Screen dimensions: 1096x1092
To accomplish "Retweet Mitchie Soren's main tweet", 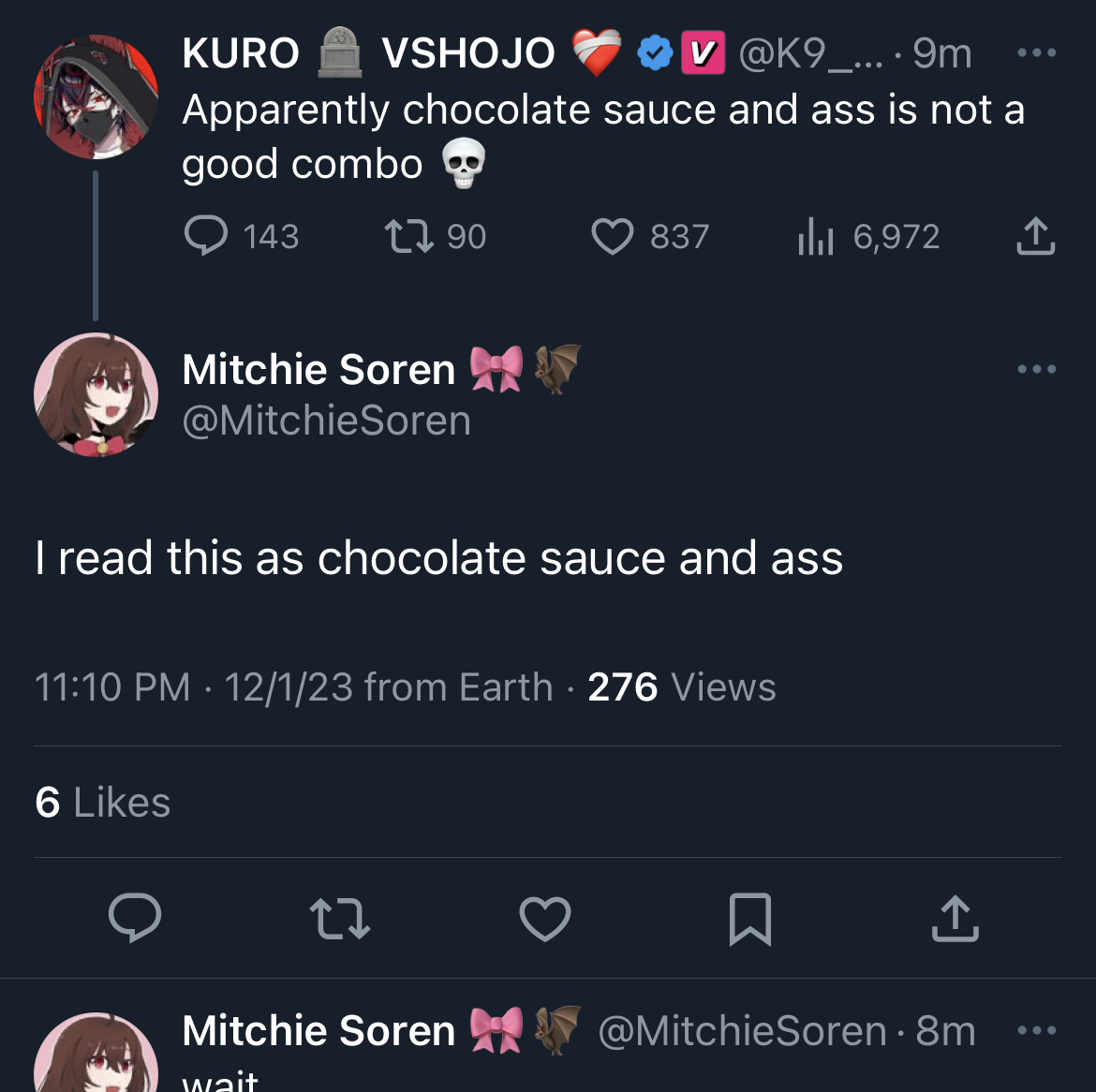I will pos(339,918).
